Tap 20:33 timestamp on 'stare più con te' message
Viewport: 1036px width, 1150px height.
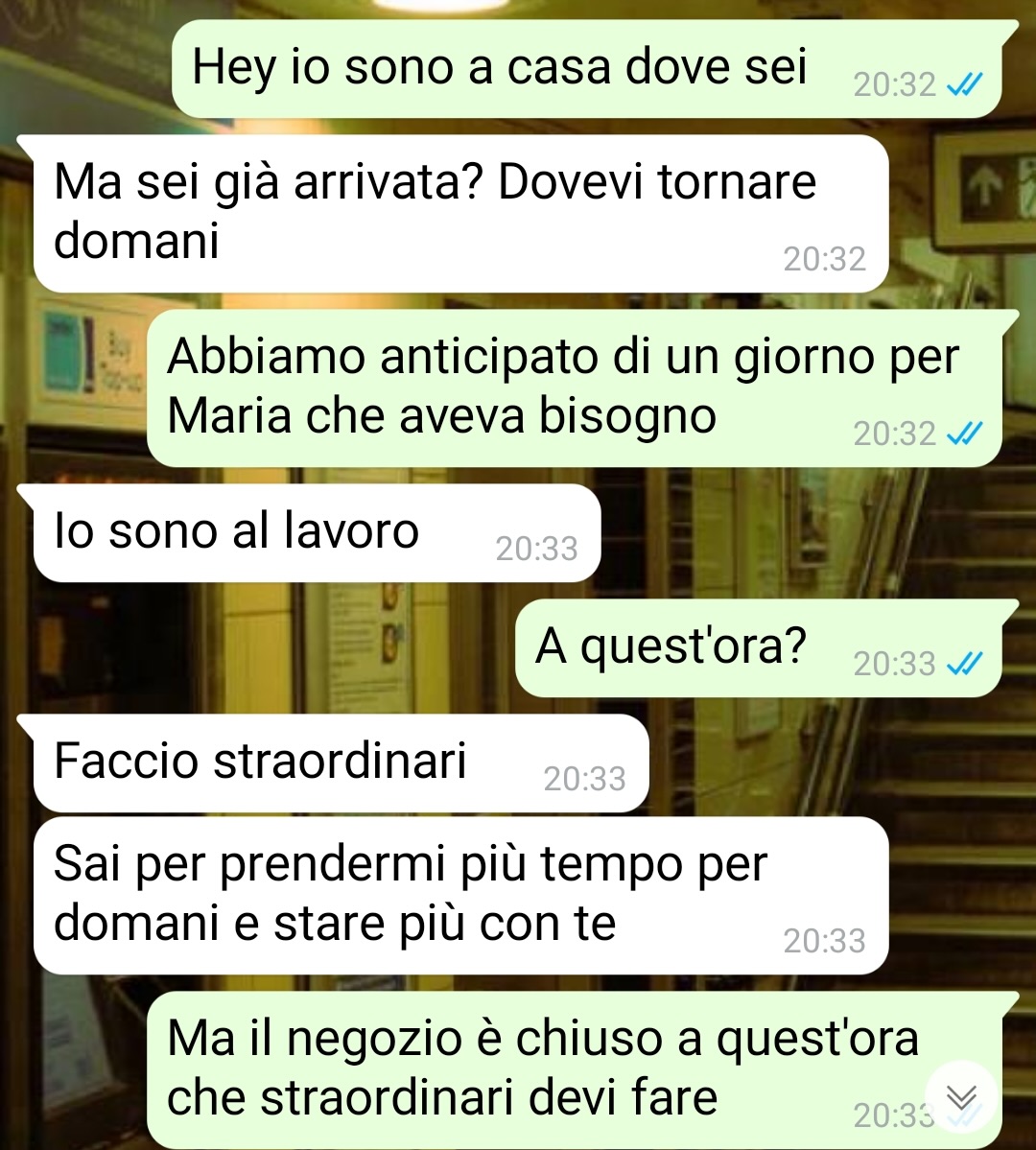825,942
